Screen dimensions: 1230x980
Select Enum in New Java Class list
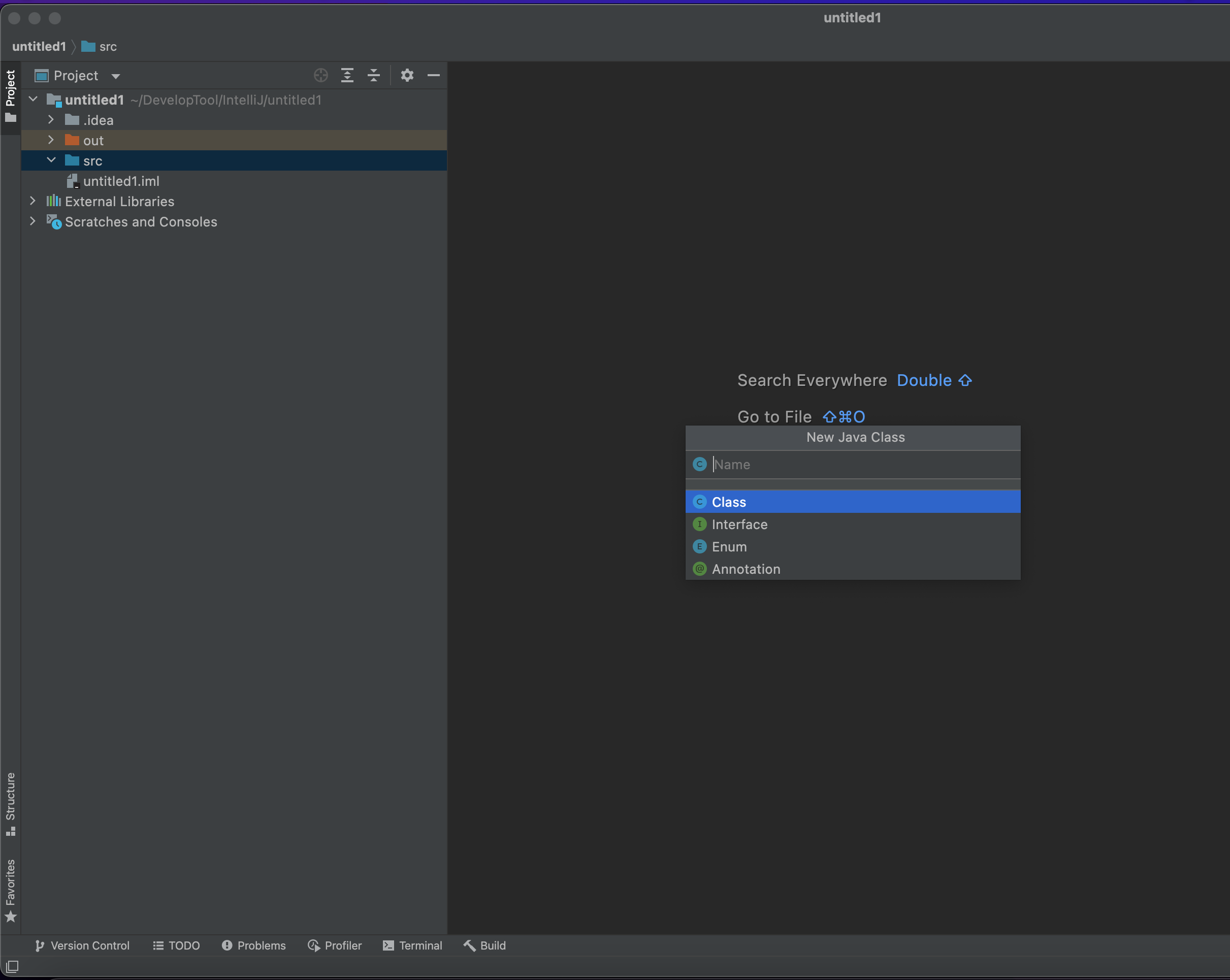729,546
